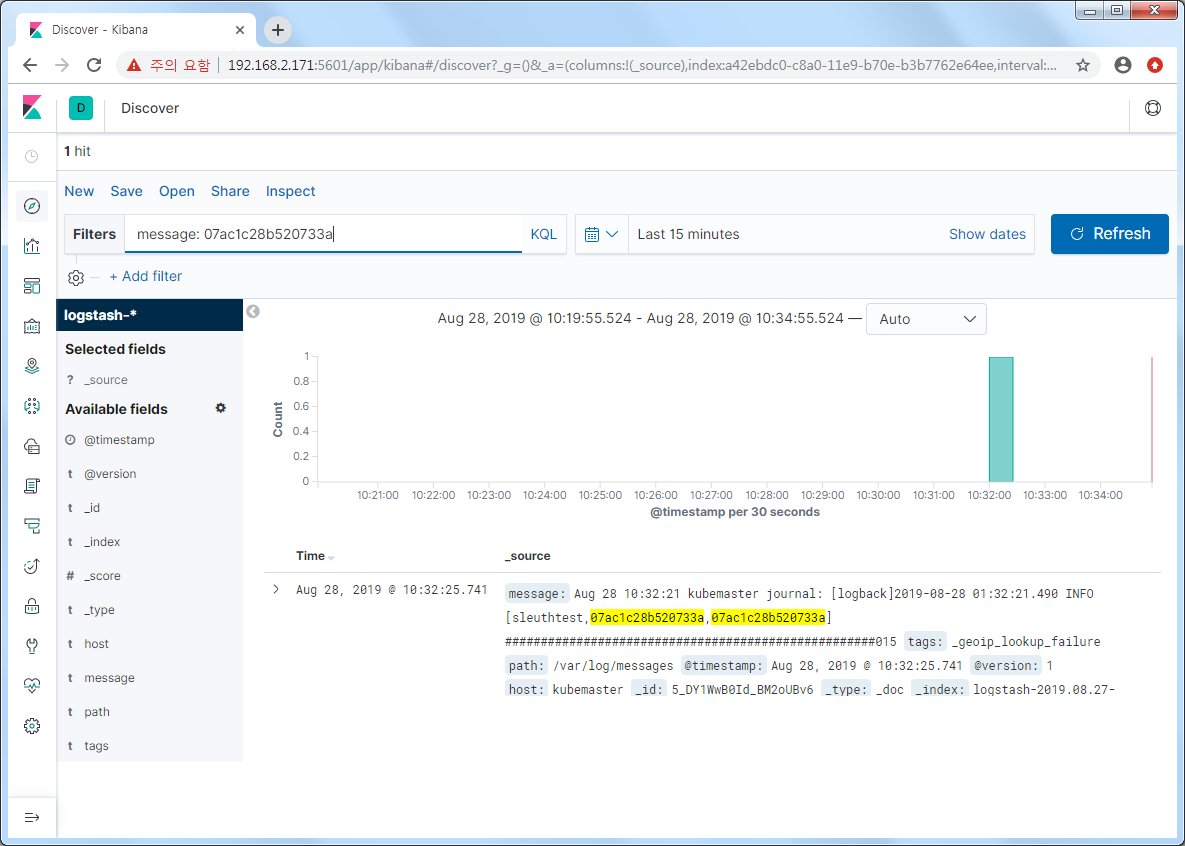Viewport: 1185px width, 846px height.
Task: Open filter options gear beside Add filter
Action: tap(76, 277)
